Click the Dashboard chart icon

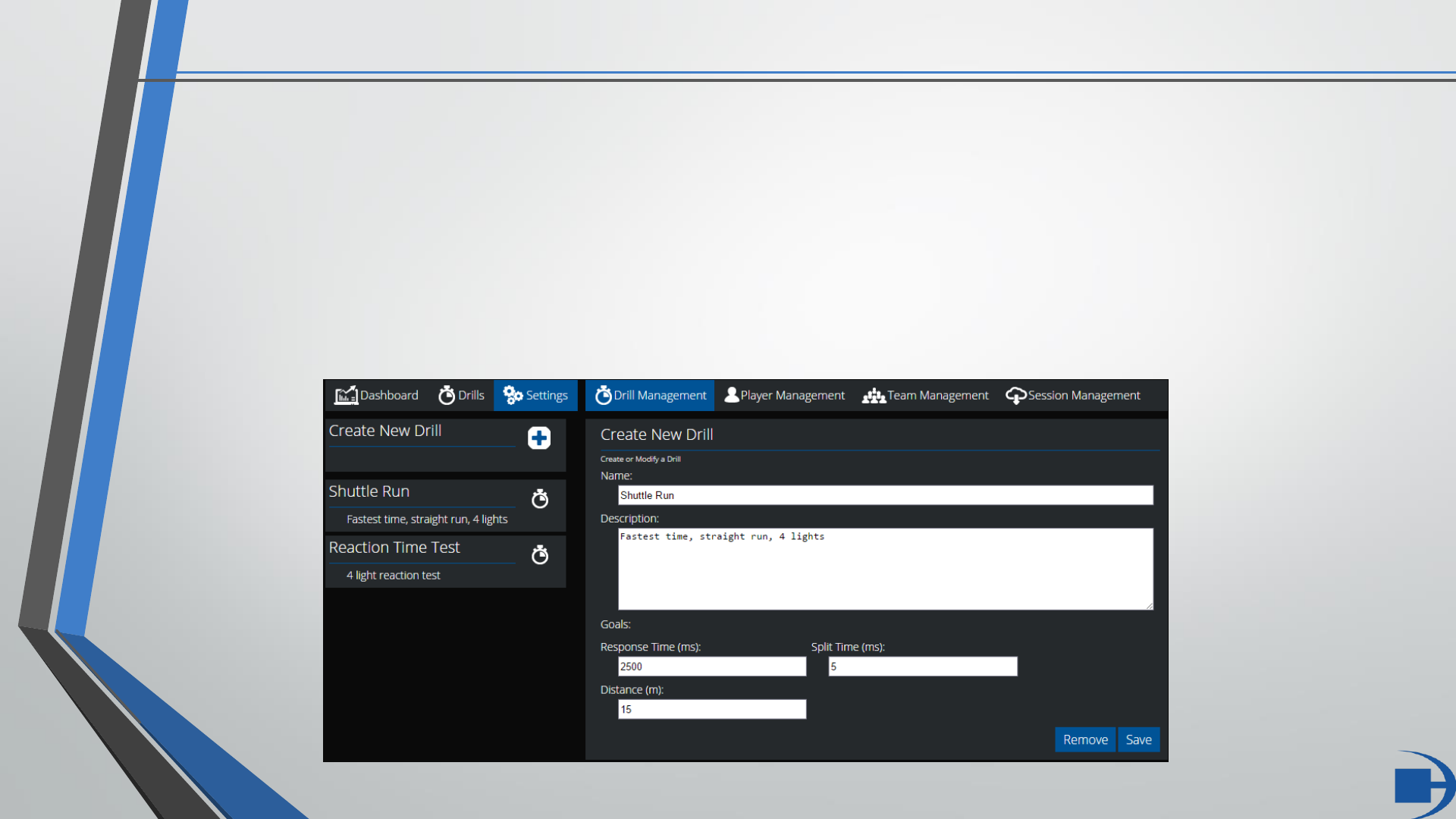pos(346,395)
